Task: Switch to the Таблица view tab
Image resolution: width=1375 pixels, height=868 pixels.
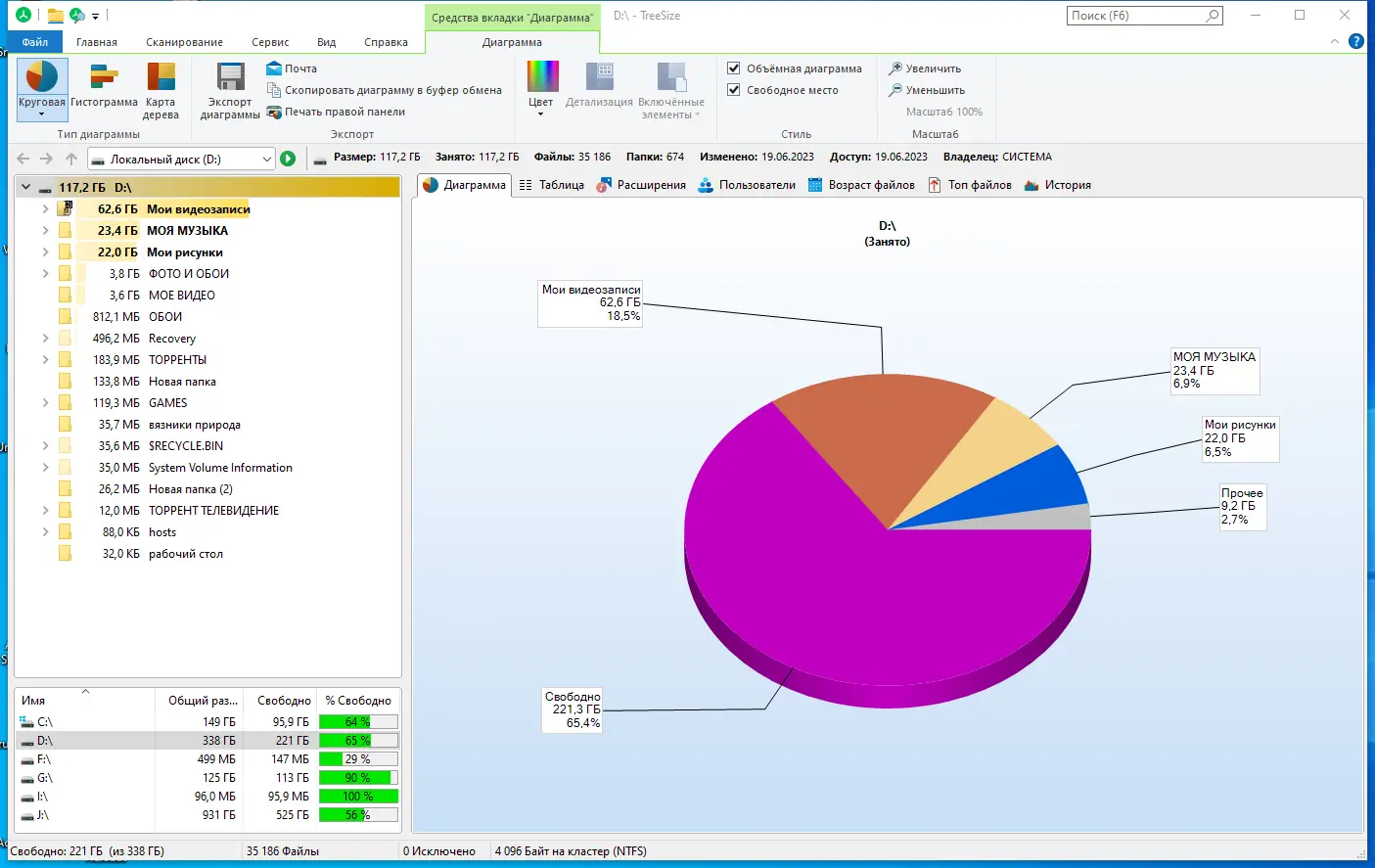Action: (x=551, y=185)
